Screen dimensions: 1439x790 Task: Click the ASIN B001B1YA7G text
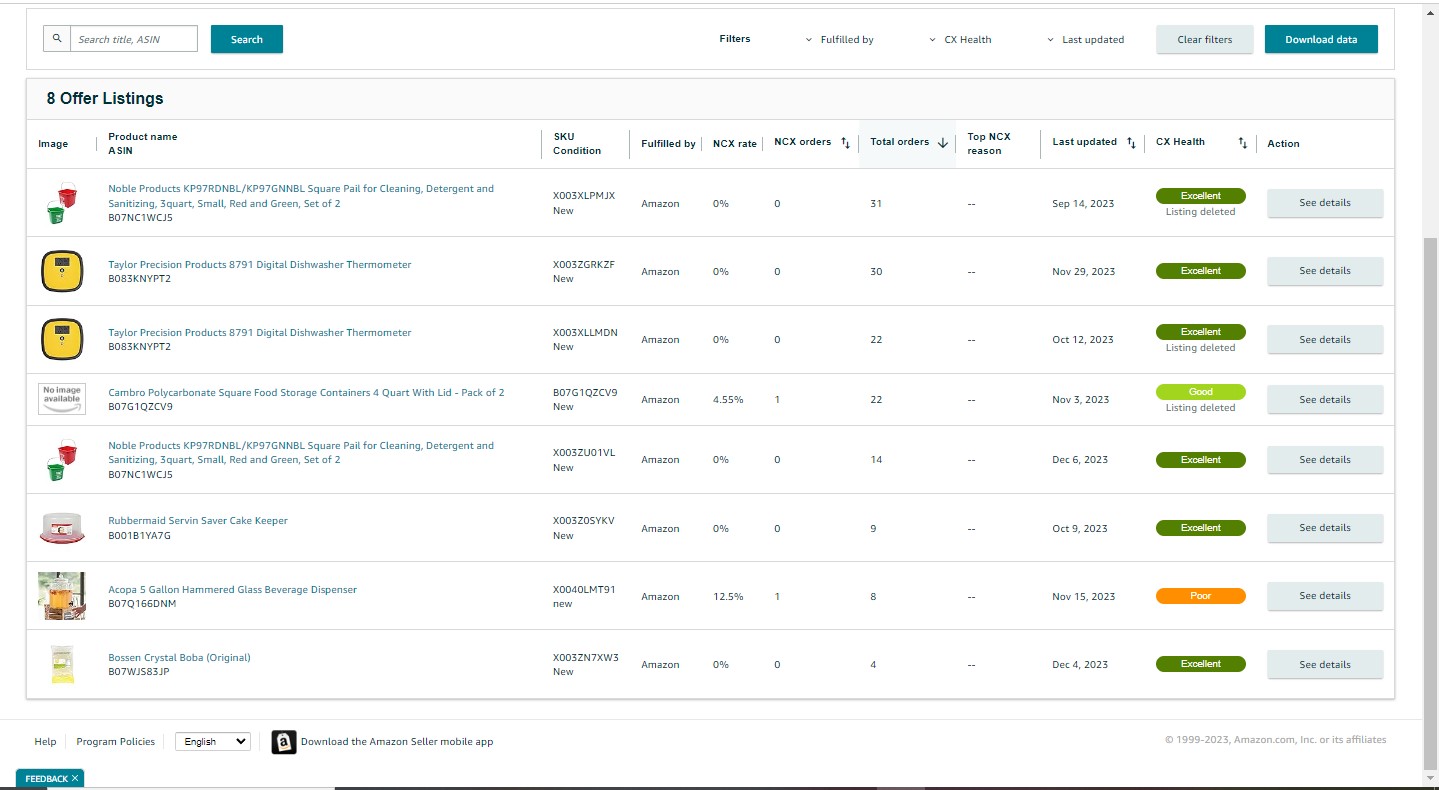(x=140, y=536)
